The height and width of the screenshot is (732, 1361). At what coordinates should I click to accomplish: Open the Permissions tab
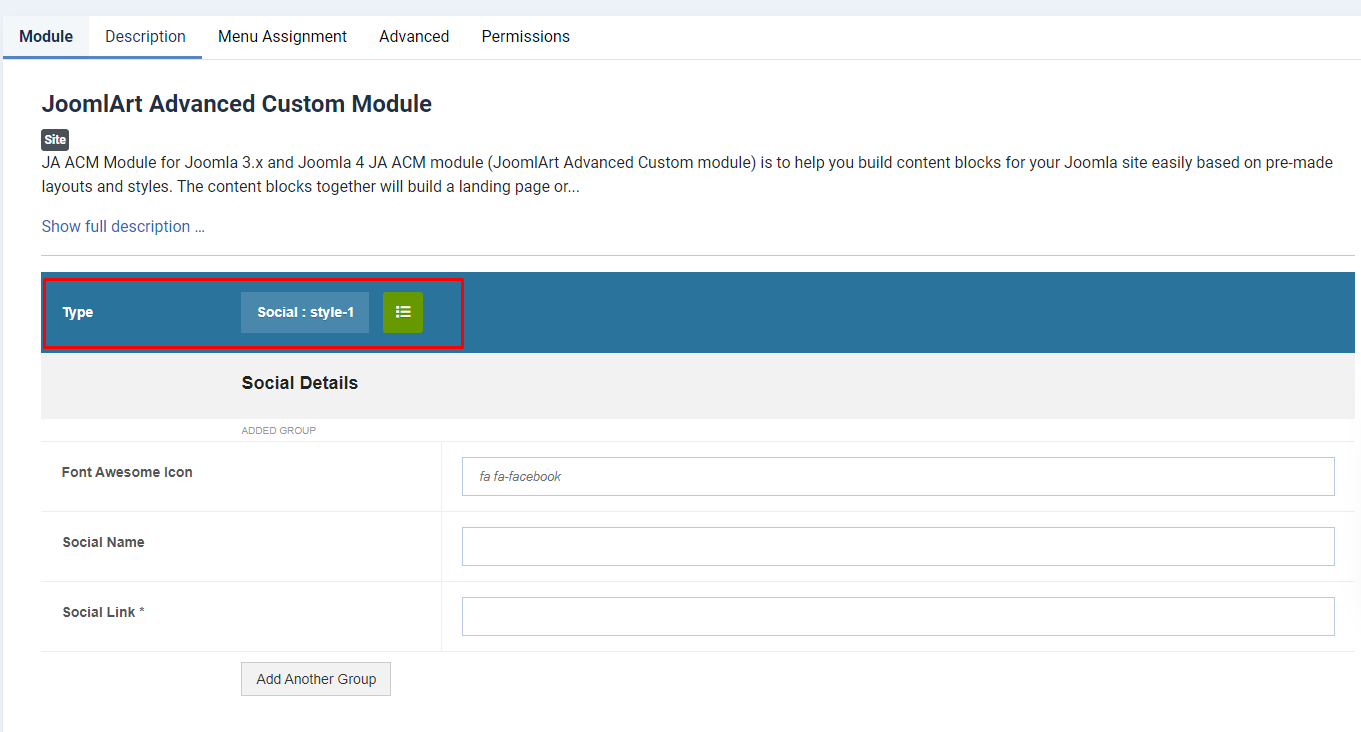tap(525, 37)
